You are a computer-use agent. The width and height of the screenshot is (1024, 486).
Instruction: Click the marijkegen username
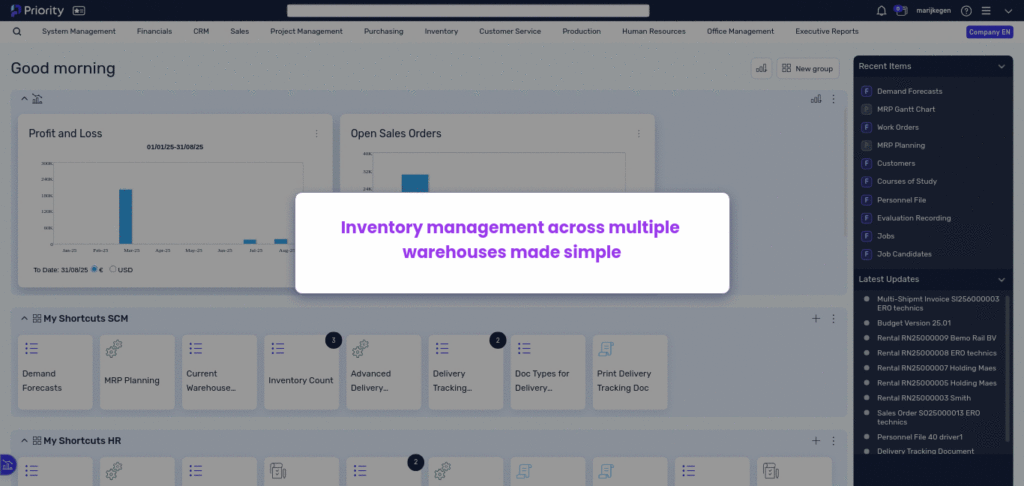coord(933,10)
